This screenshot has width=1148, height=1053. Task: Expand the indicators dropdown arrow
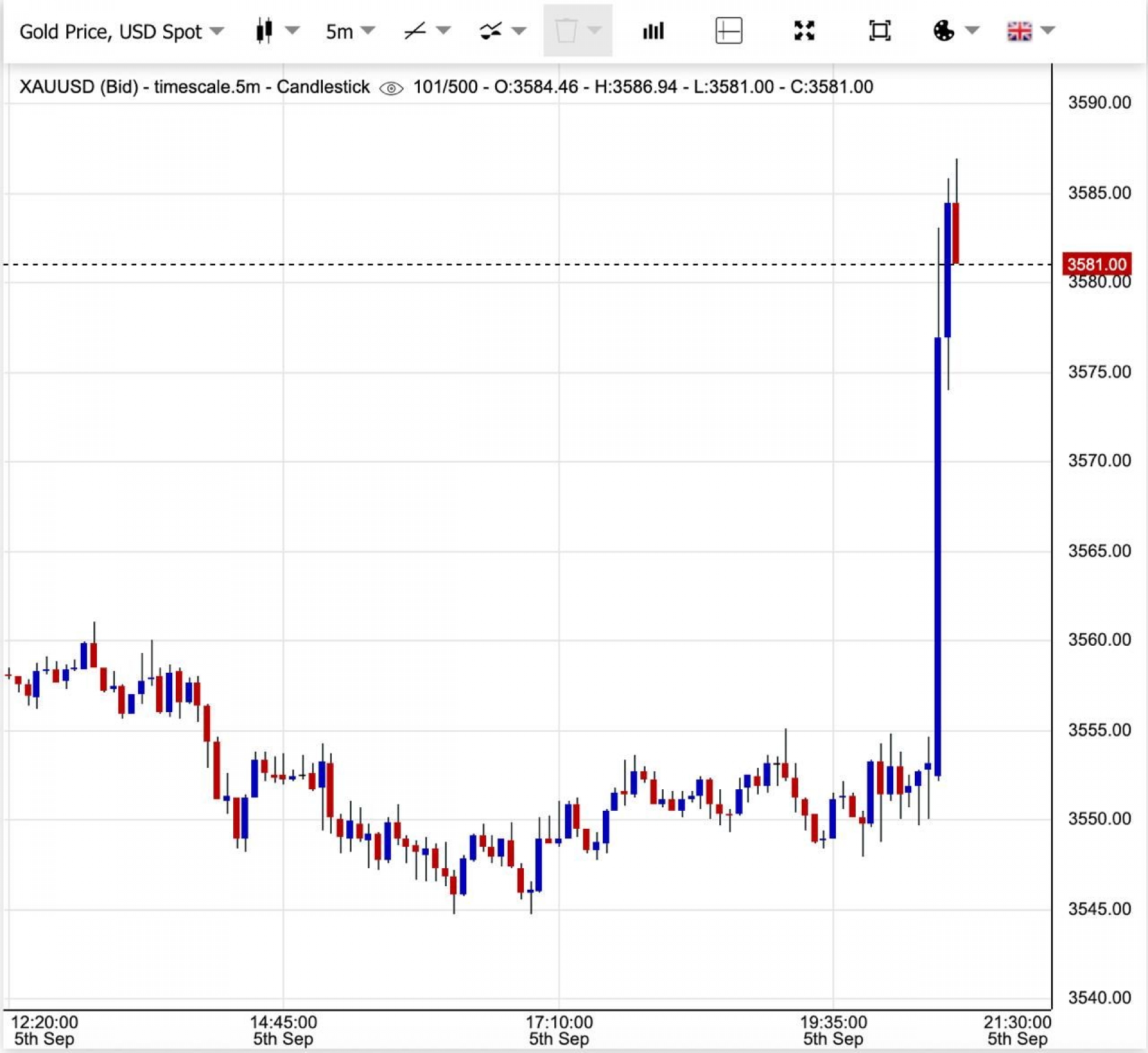(x=518, y=30)
